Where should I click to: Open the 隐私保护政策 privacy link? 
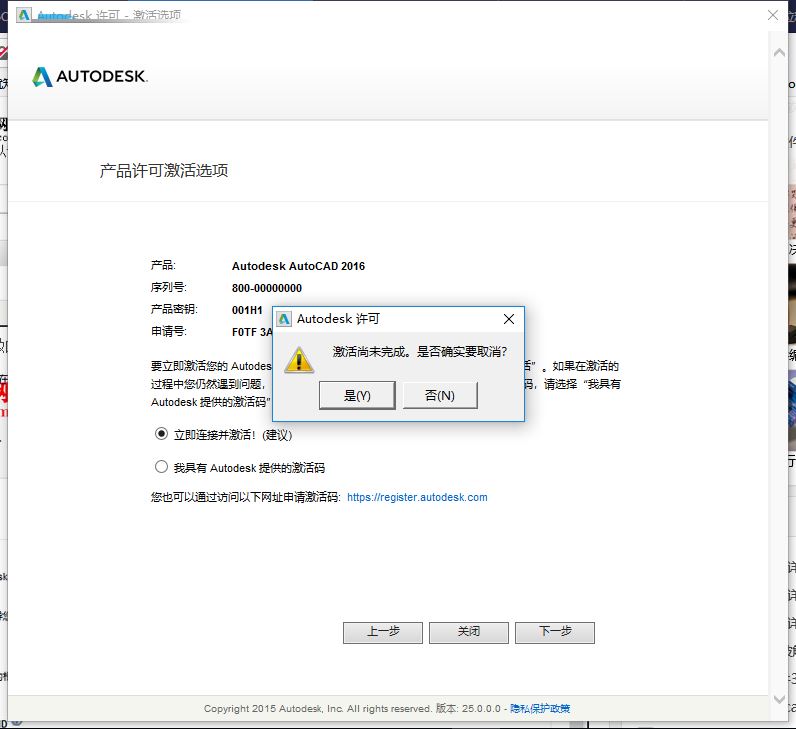click(540, 708)
